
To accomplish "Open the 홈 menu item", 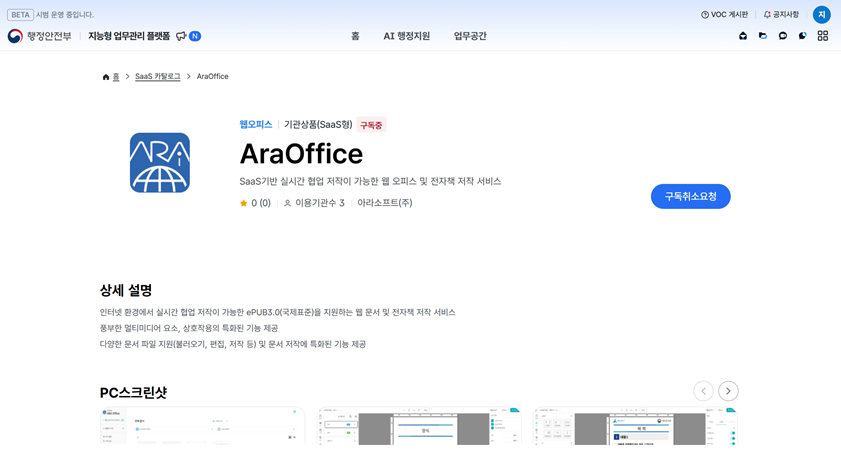I will pyautogui.click(x=355, y=36).
